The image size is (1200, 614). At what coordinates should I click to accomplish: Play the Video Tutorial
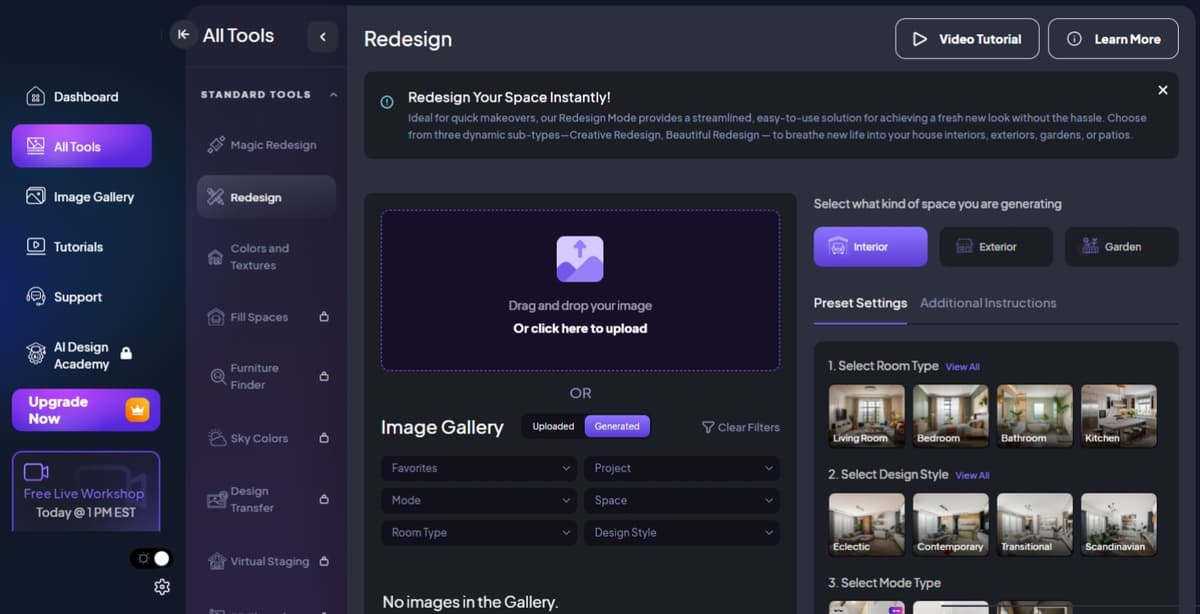click(967, 39)
